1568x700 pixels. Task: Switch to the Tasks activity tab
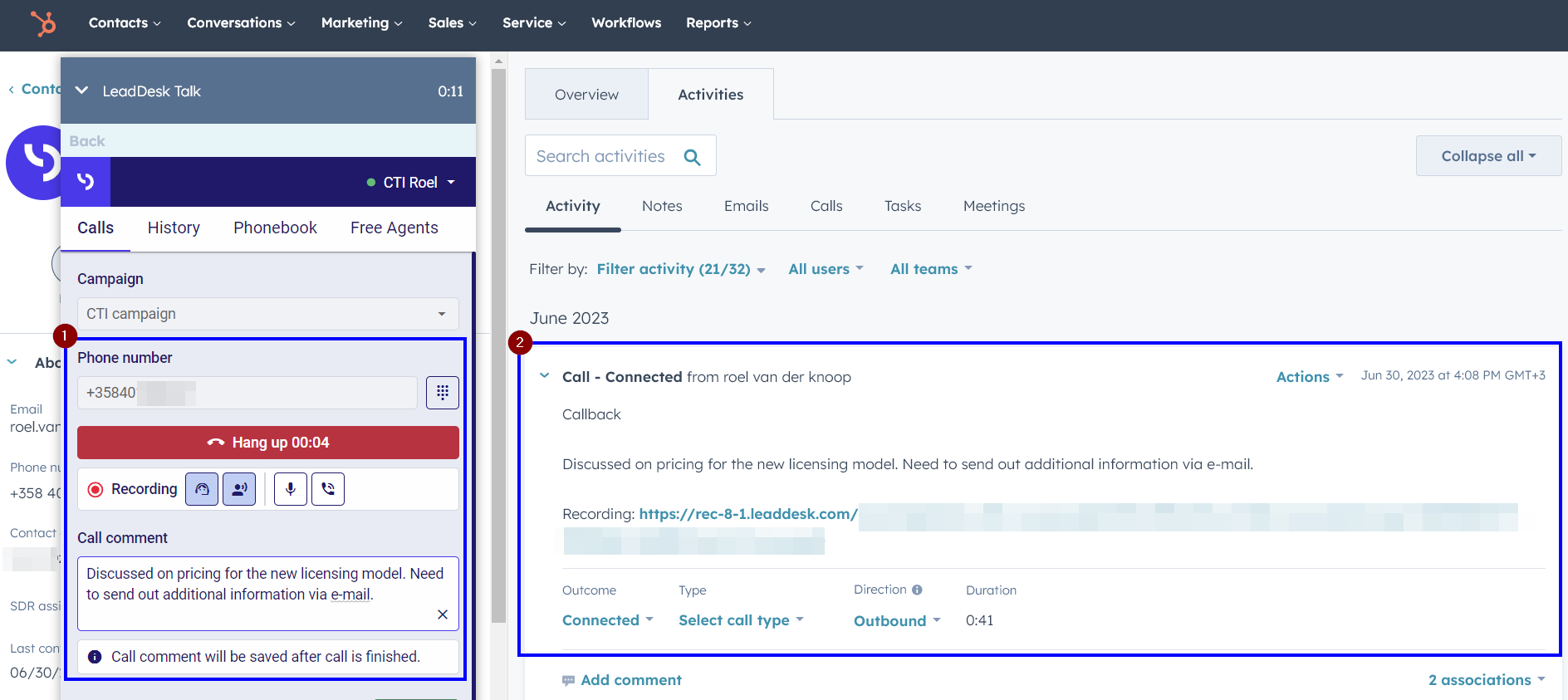tap(903, 206)
